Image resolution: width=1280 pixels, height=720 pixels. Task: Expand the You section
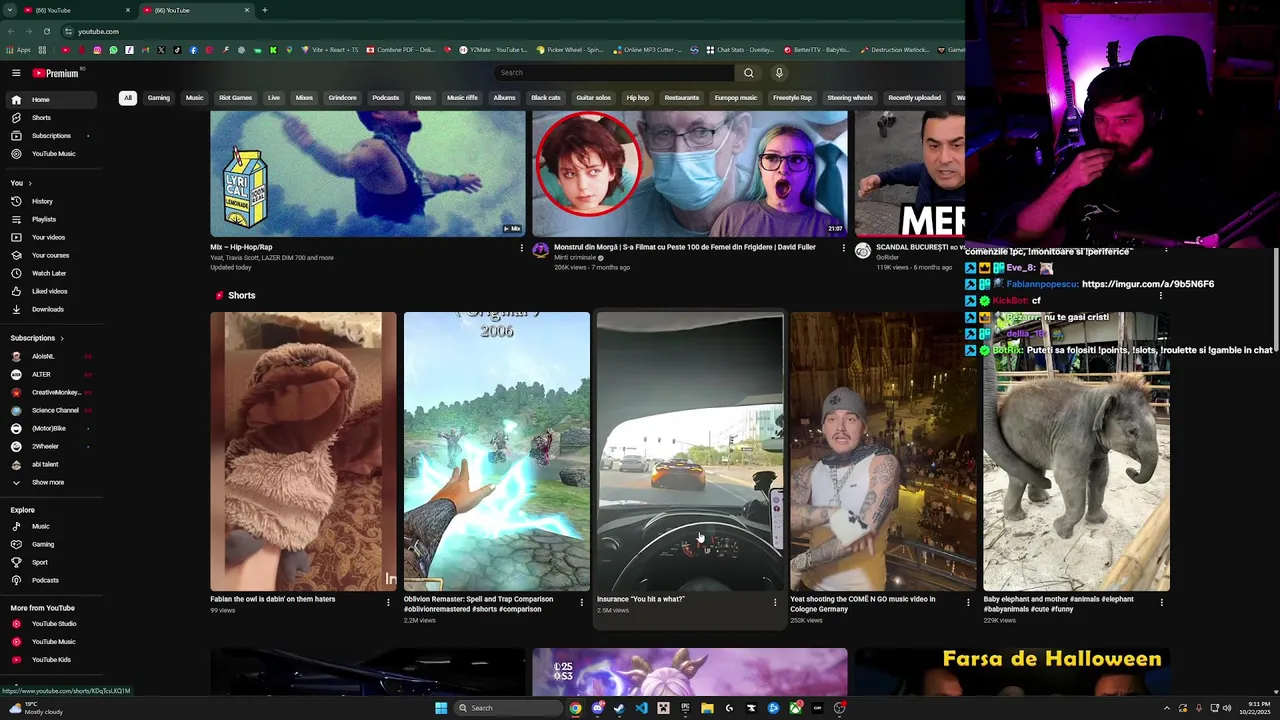pyautogui.click(x=21, y=183)
